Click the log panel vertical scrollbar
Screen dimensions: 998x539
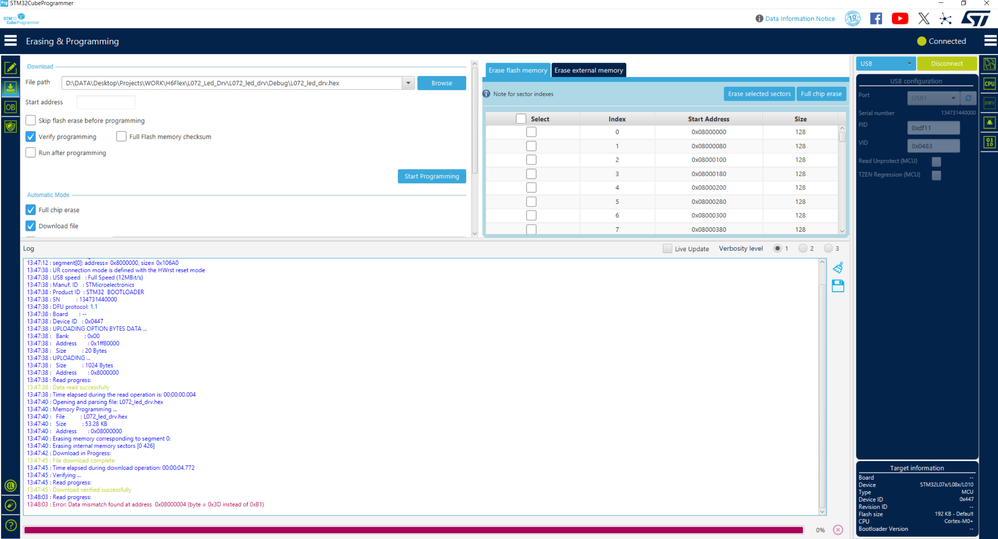pos(822,386)
